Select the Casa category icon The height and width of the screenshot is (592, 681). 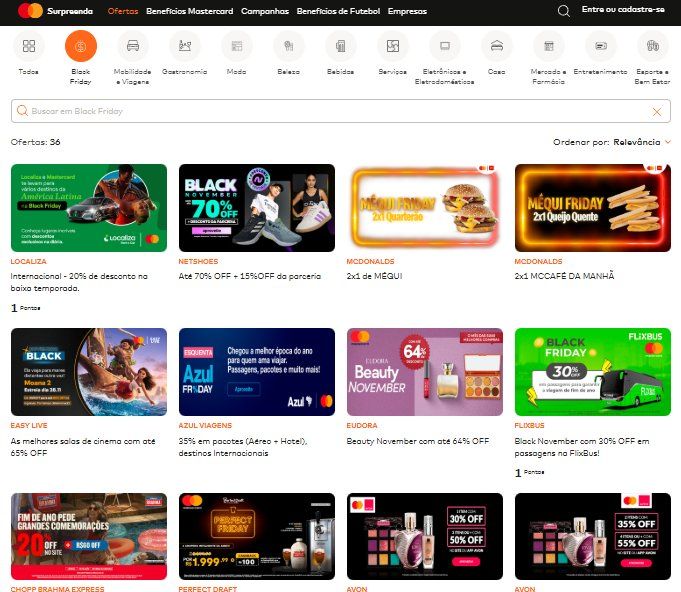point(496,46)
